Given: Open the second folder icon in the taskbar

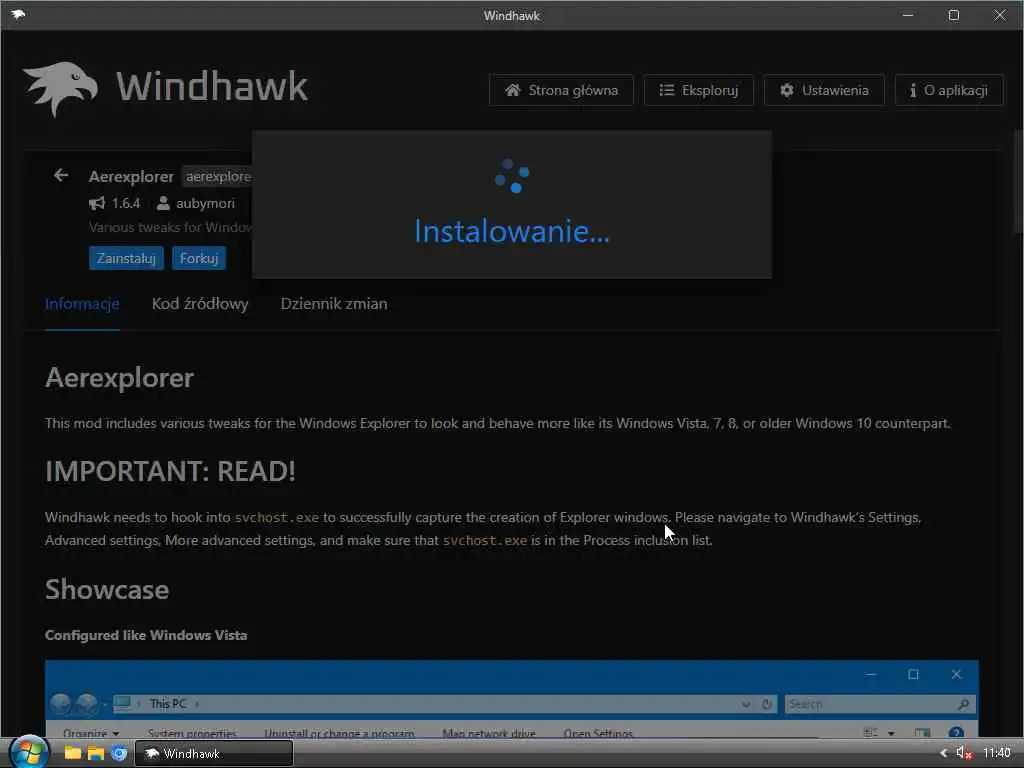Looking at the screenshot, I should pos(96,753).
